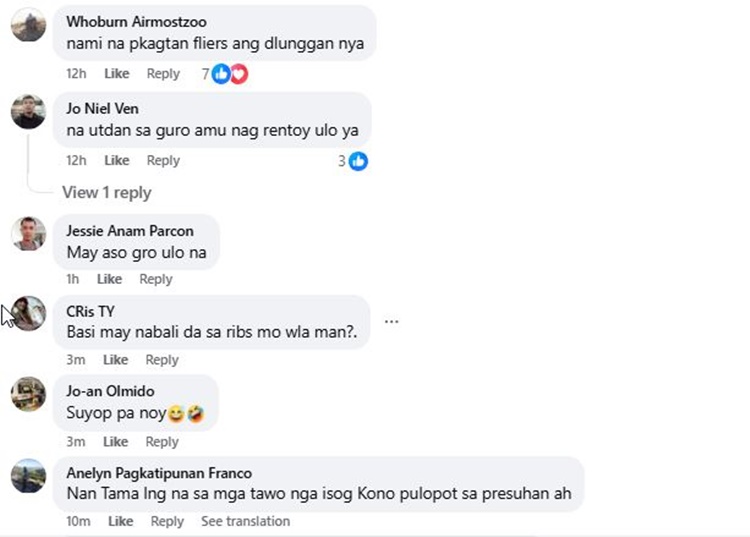Click the like reaction icon on Jo Niel Ven's comment
The height and width of the screenshot is (537, 750).
(x=358, y=161)
